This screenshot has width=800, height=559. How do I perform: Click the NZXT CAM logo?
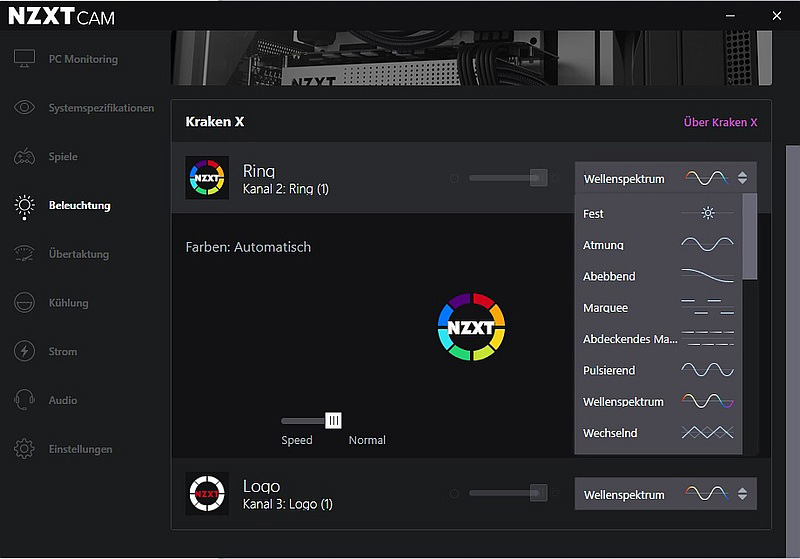pos(62,16)
